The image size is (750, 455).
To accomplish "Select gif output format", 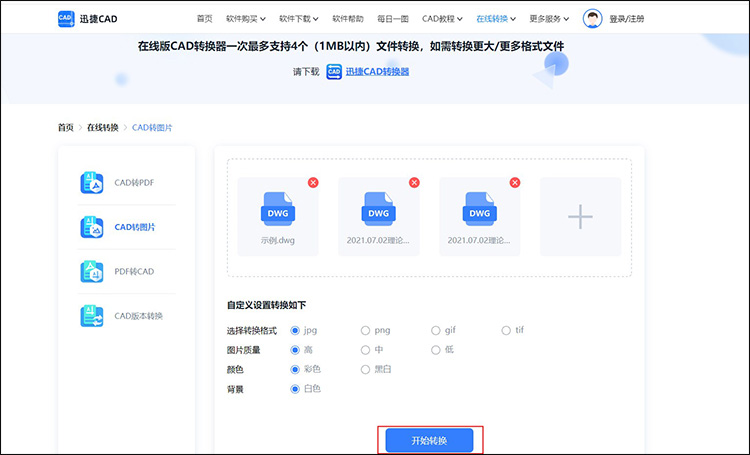I will click(x=435, y=331).
